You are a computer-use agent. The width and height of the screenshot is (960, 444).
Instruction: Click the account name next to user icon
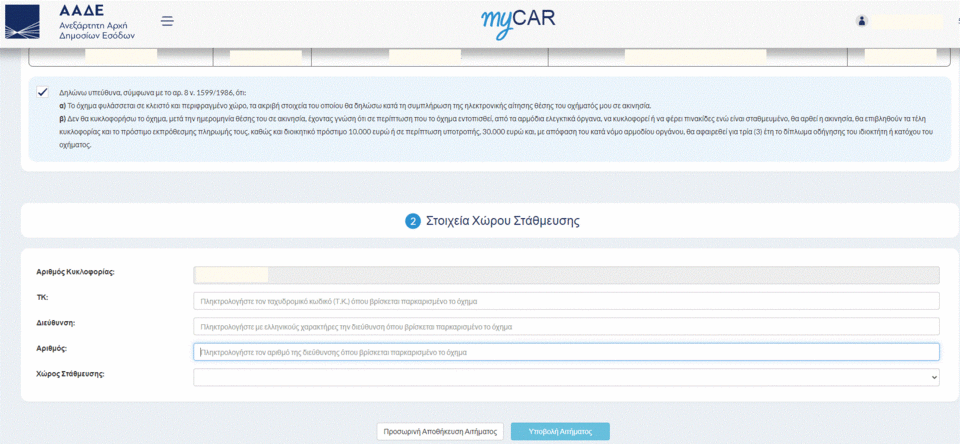(x=907, y=21)
